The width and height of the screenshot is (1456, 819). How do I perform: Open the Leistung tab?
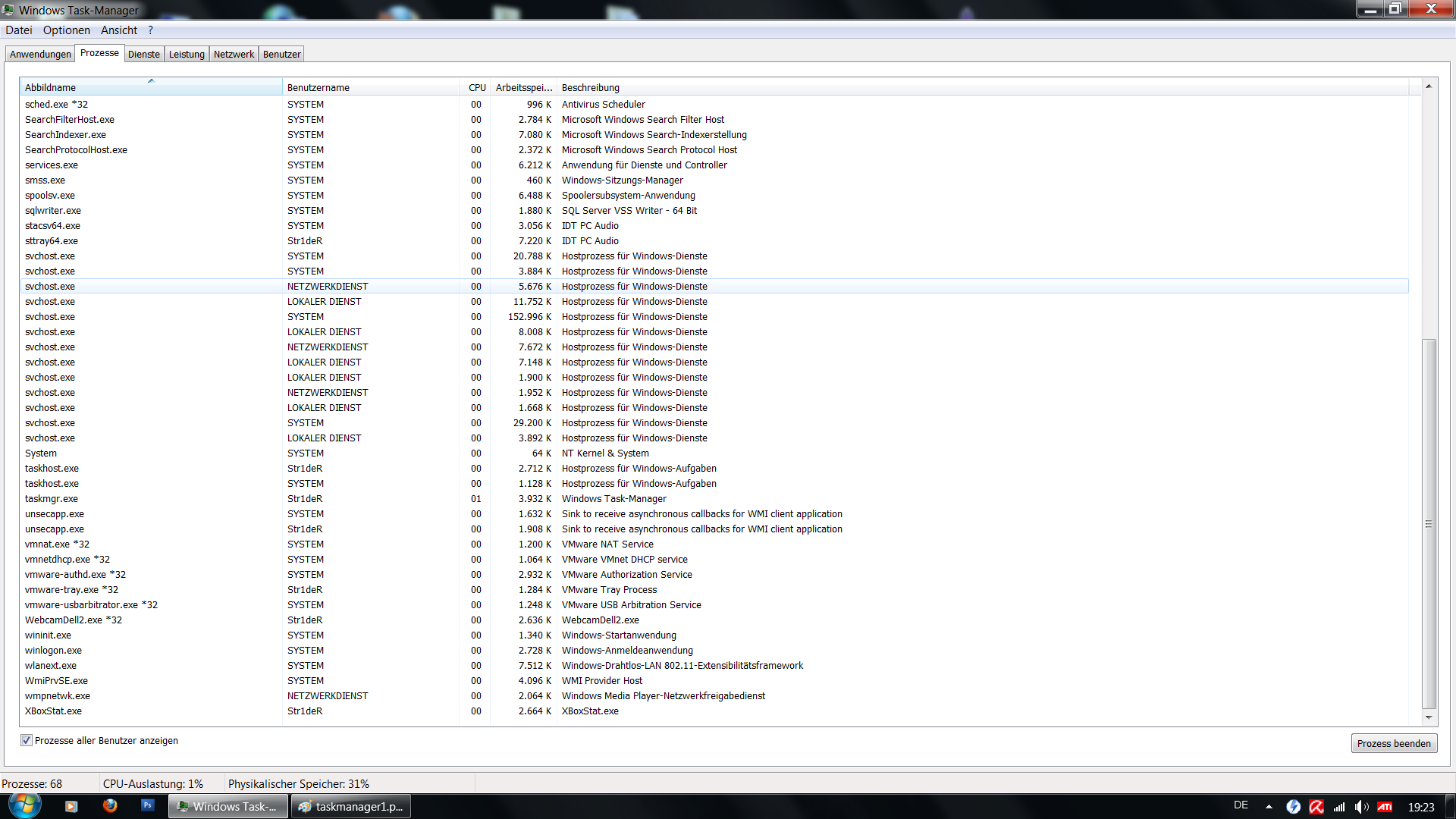point(187,55)
